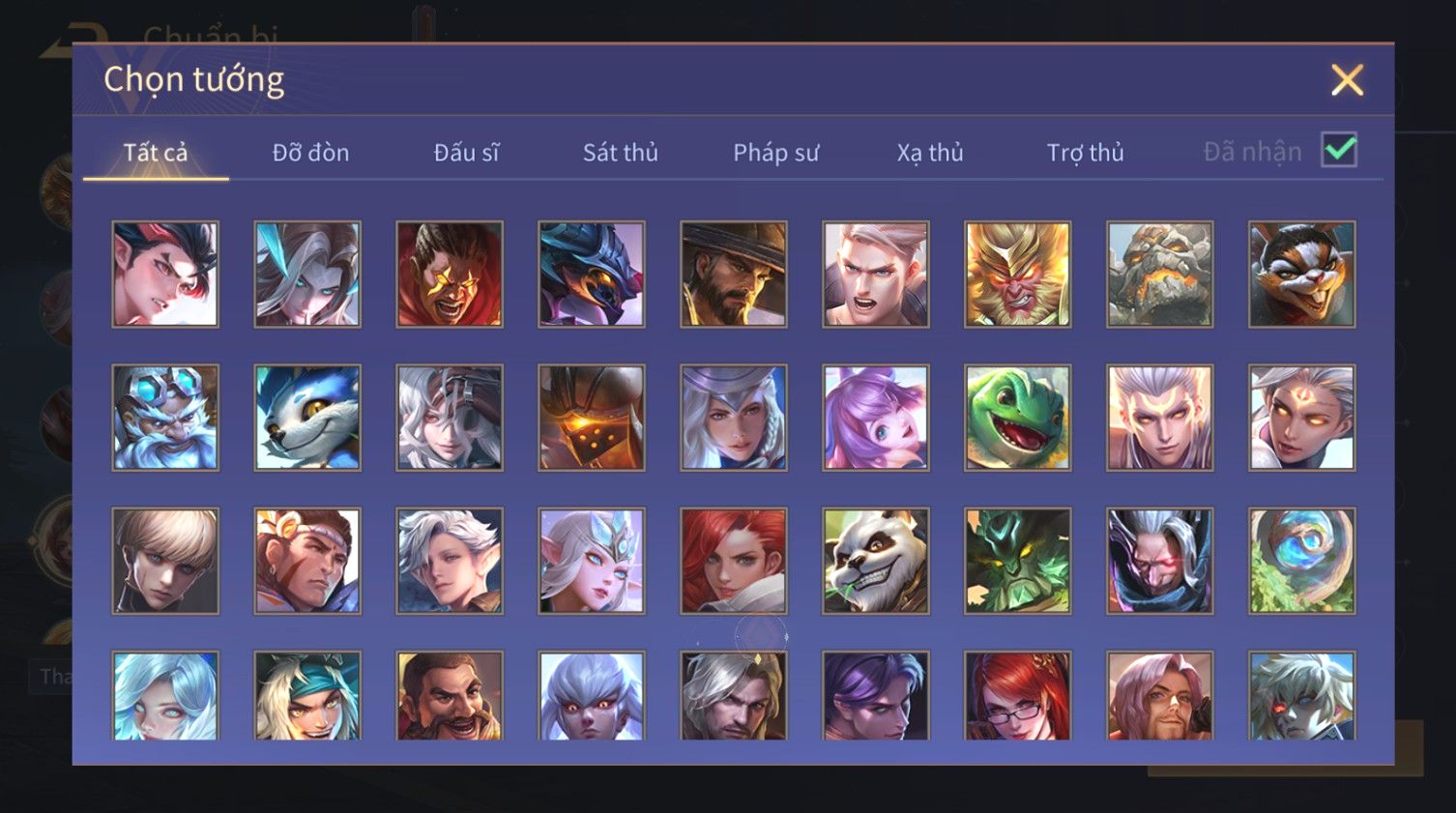Screen dimensions: 1456x813
Task: Select the Monkey King hero portrait
Action: (x=1017, y=275)
